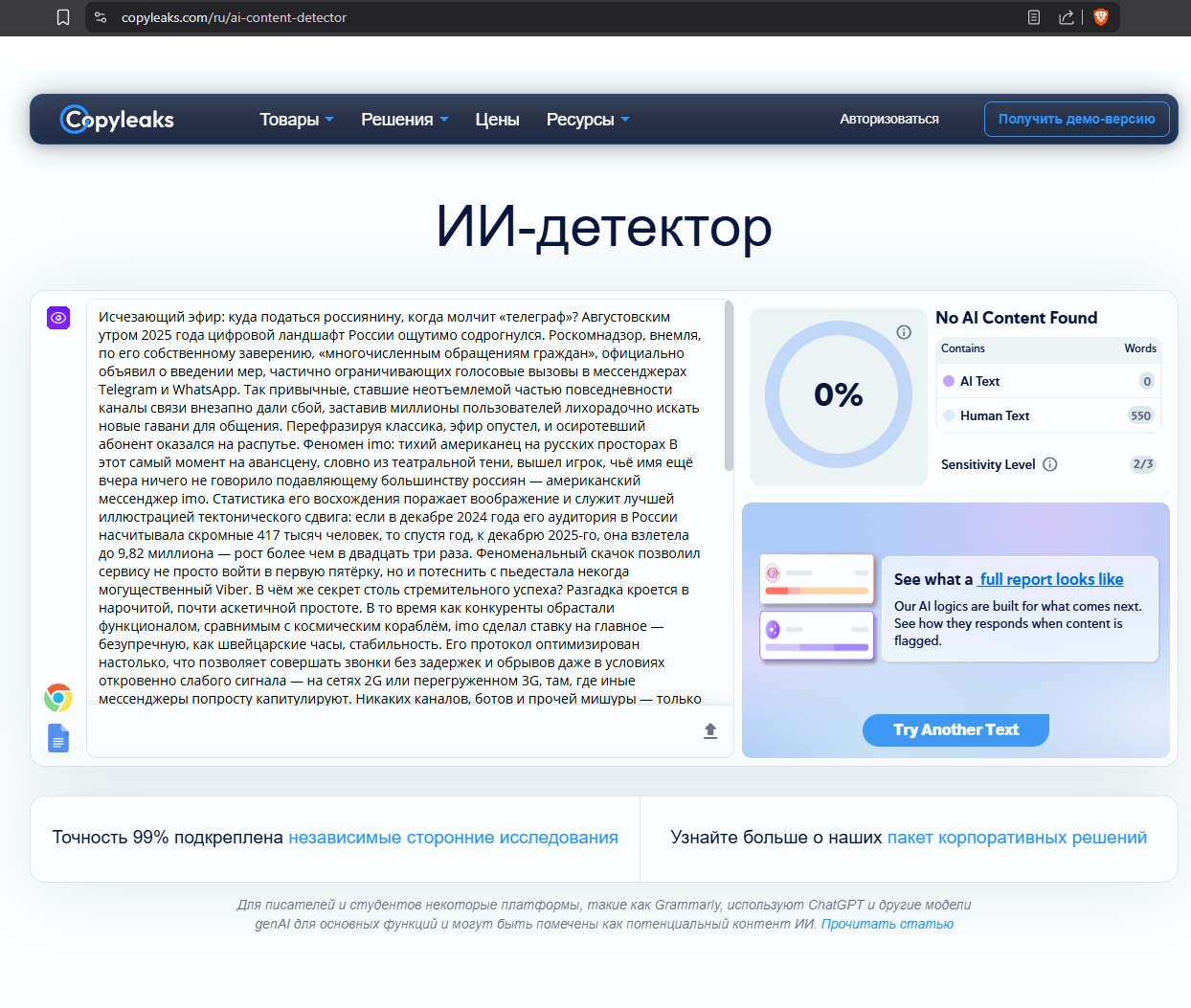1191x1008 pixels.
Task: Click the AI Text row
Action: 1048,381
